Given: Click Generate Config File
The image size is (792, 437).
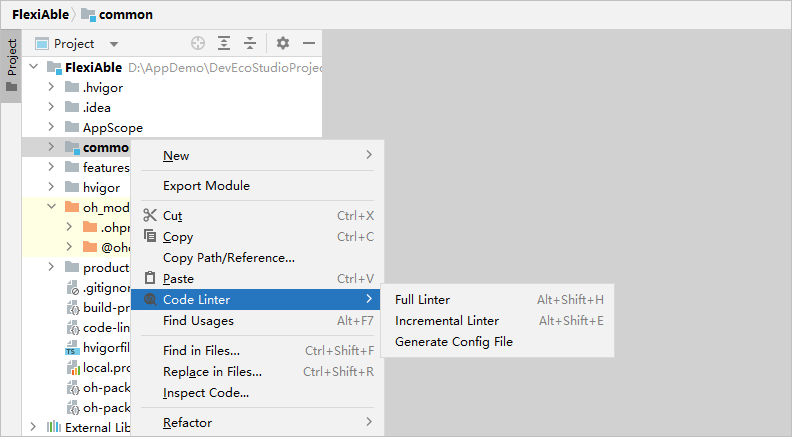Looking at the screenshot, I should 453,342.
